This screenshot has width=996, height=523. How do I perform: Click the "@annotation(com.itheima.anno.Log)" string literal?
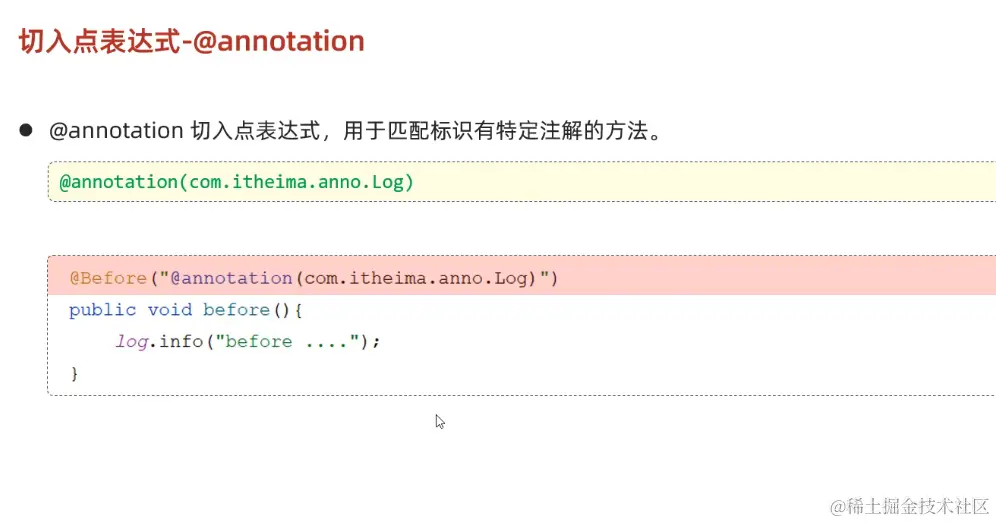(x=354, y=278)
